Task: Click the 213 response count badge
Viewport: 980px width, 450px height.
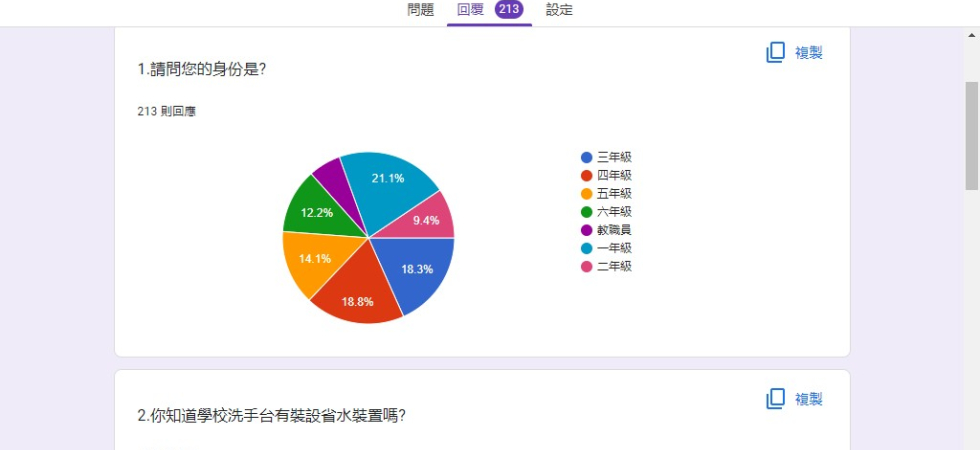Action: [509, 10]
